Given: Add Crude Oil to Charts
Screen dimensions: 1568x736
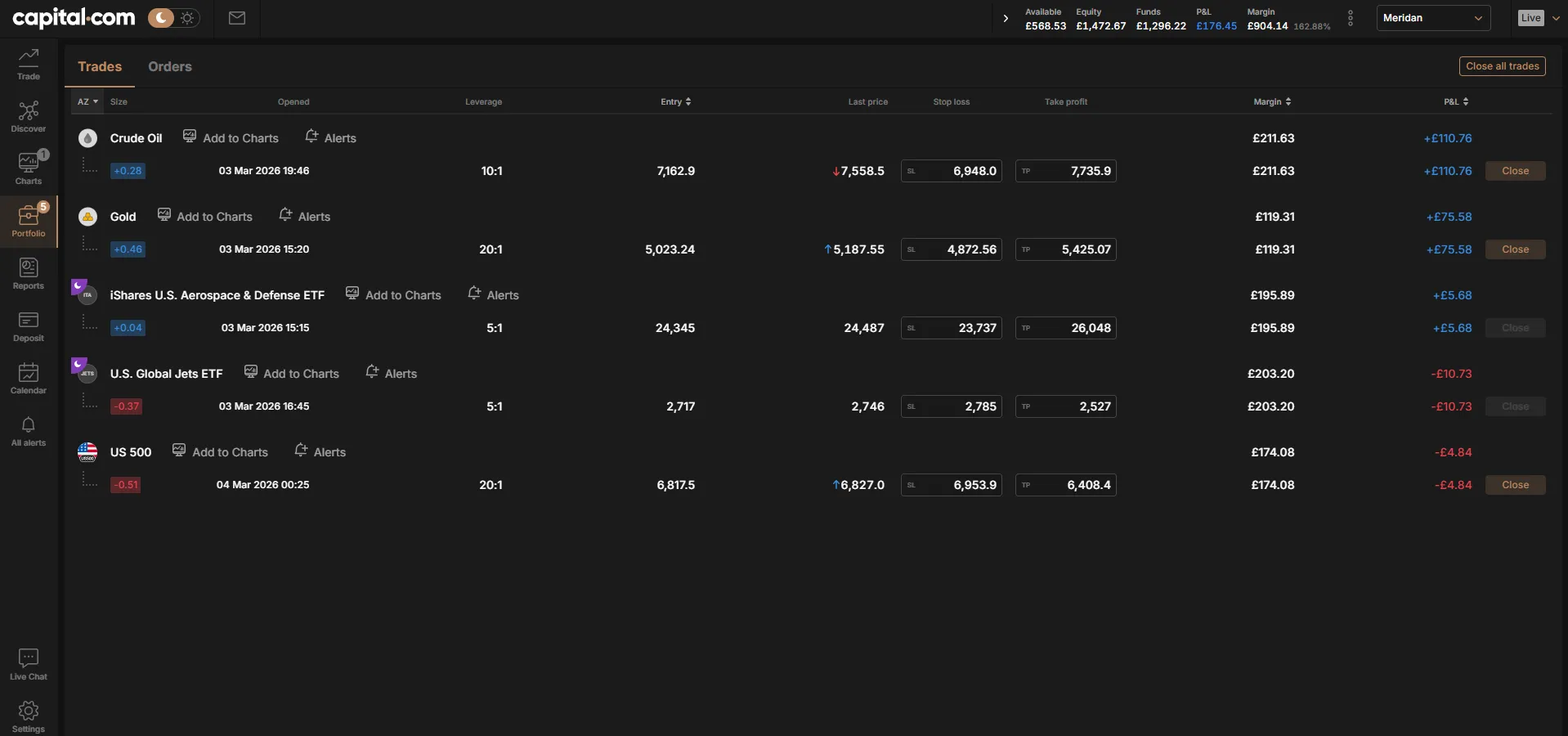Looking at the screenshot, I should [231, 137].
